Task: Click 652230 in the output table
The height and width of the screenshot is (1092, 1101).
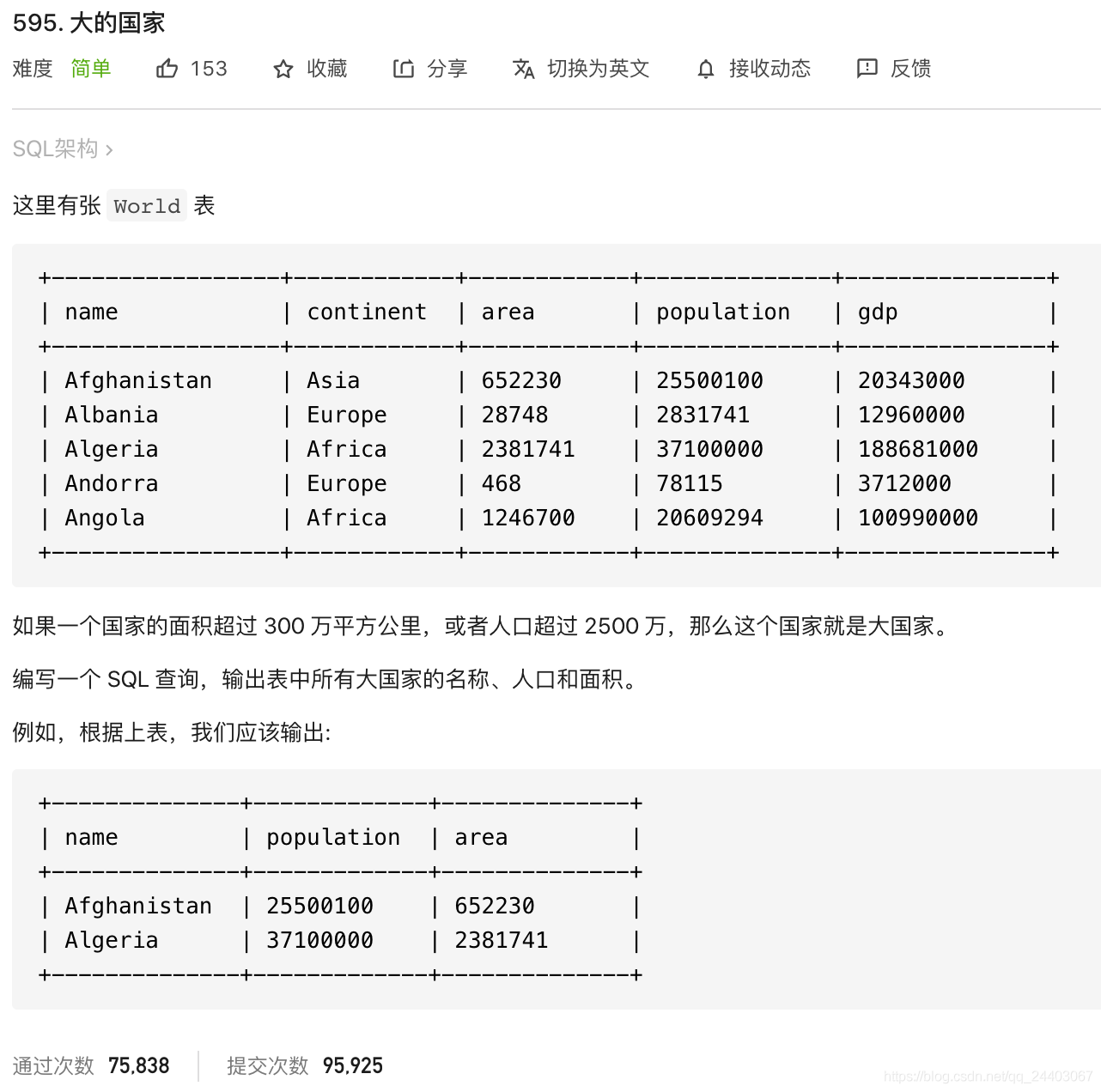Action: (495, 906)
